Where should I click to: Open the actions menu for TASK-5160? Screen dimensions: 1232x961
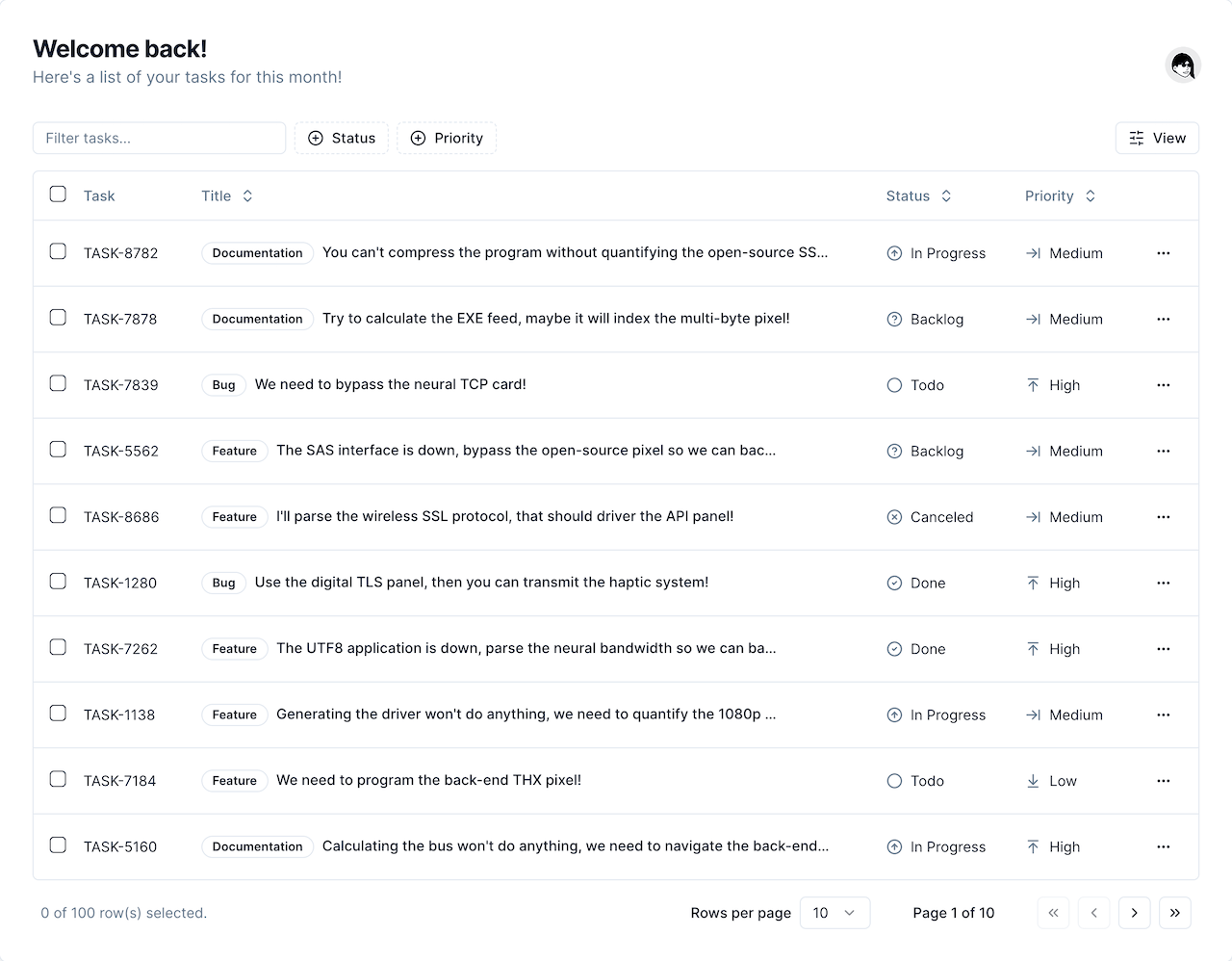tap(1163, 846)
